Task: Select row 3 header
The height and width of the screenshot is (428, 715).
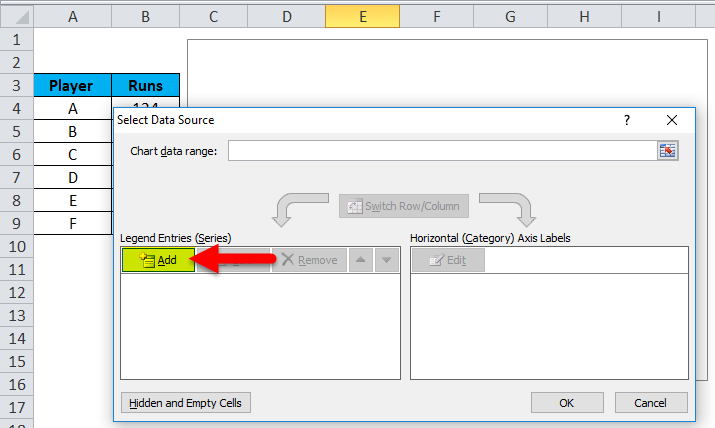Action: [17, 85]
